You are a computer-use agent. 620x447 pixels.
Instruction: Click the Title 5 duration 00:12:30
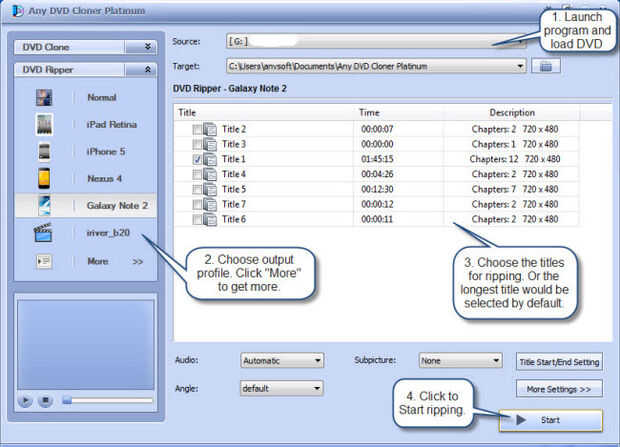click(377, 189)
